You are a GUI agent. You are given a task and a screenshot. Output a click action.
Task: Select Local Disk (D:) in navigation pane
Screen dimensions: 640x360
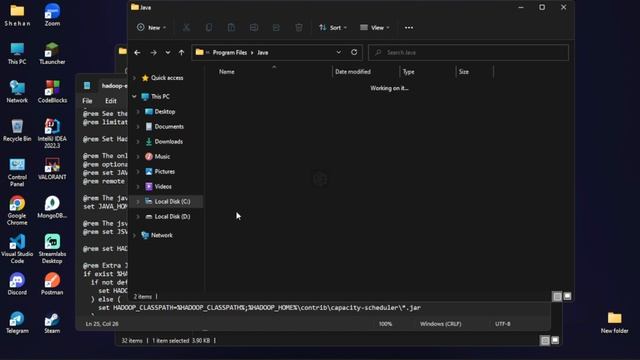tap(172, 216)
